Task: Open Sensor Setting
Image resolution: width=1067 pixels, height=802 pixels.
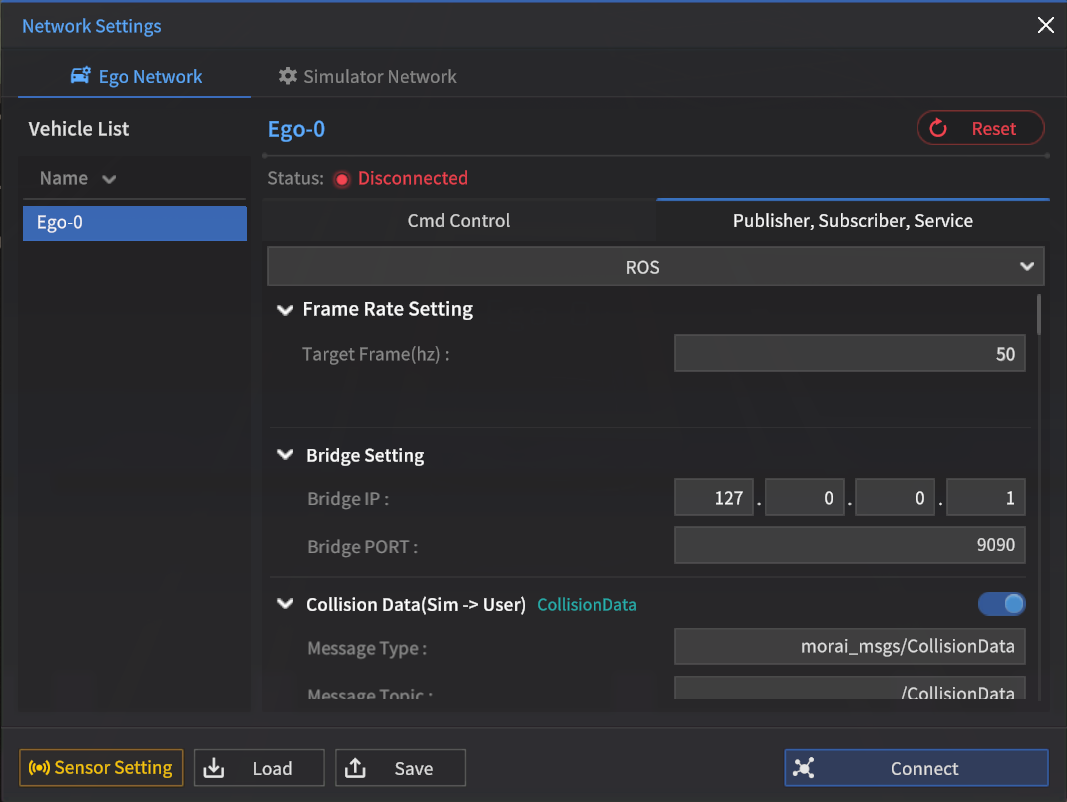Action: click(x=101, y=767)
